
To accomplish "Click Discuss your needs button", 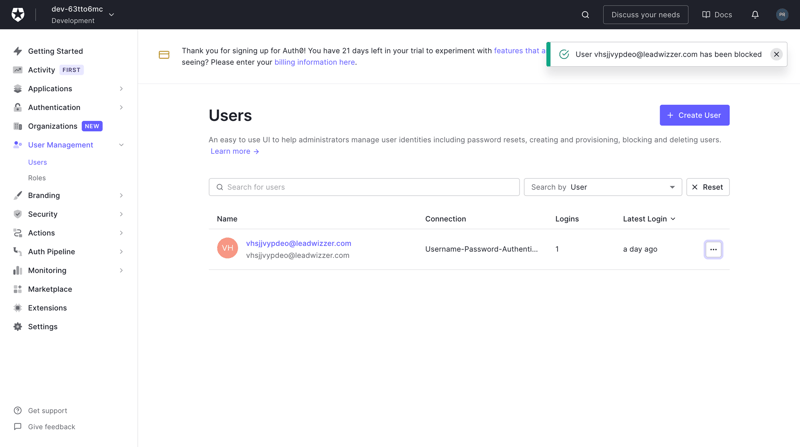I will [645, 15].
